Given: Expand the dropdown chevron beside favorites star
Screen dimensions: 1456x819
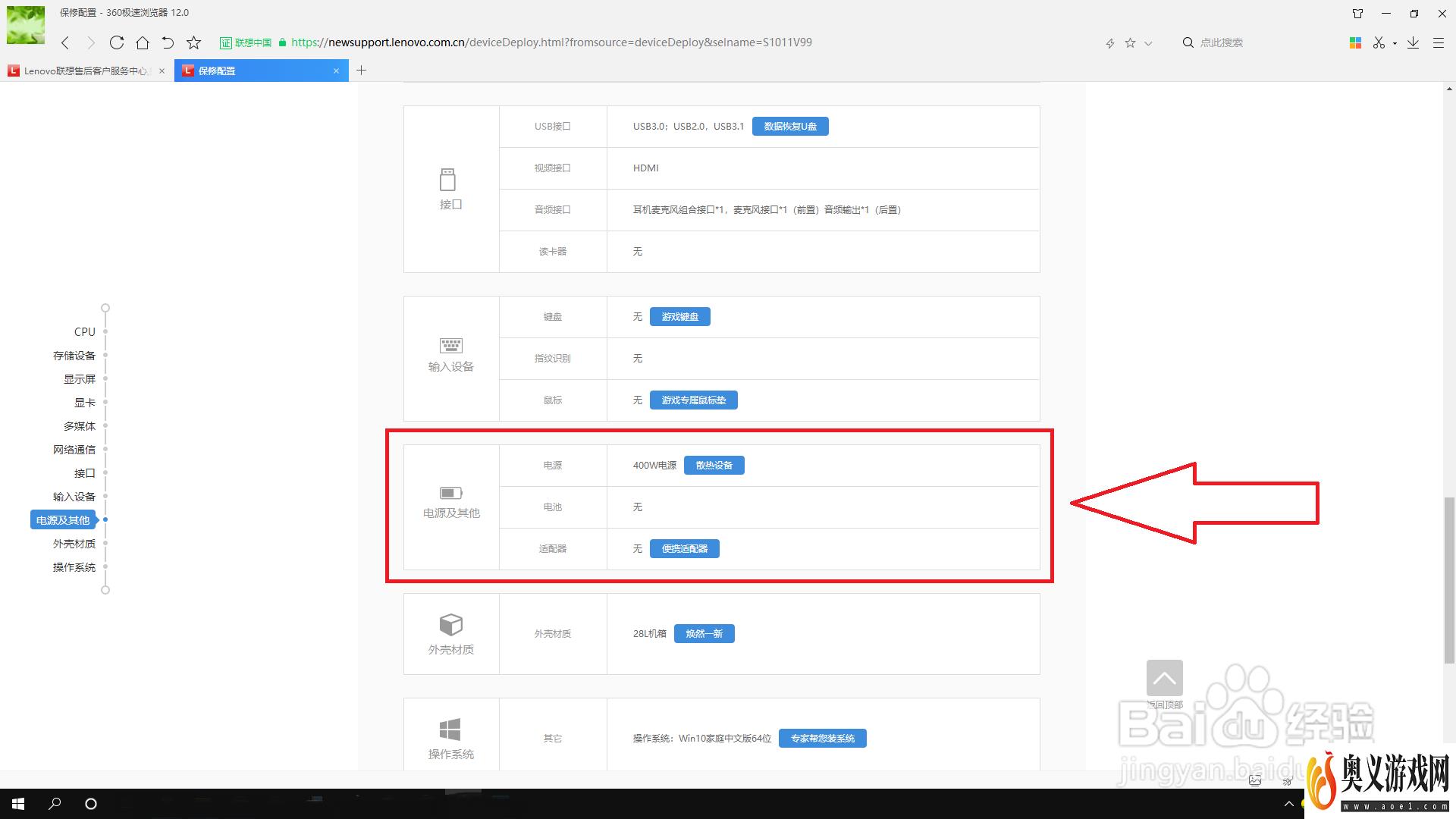Looking at the screenshot, I should (x=1148, y=43).
